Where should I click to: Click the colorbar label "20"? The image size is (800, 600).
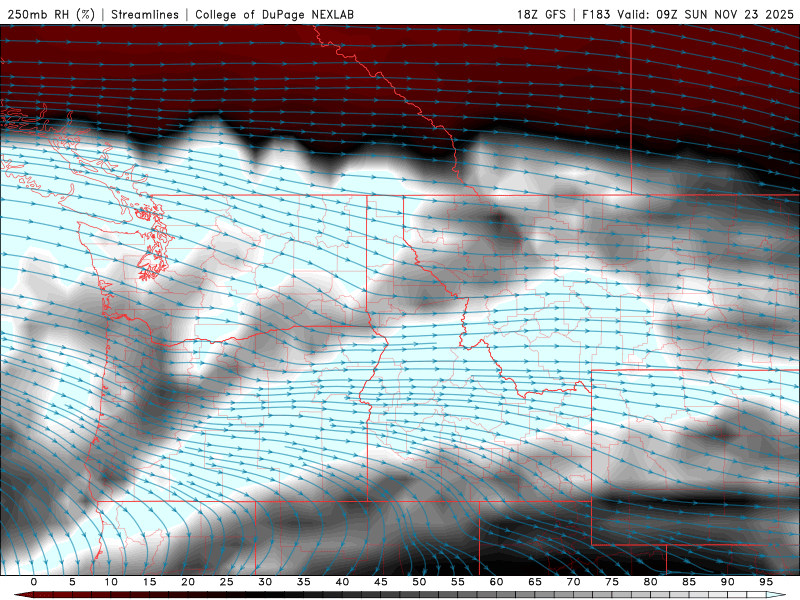188,582
